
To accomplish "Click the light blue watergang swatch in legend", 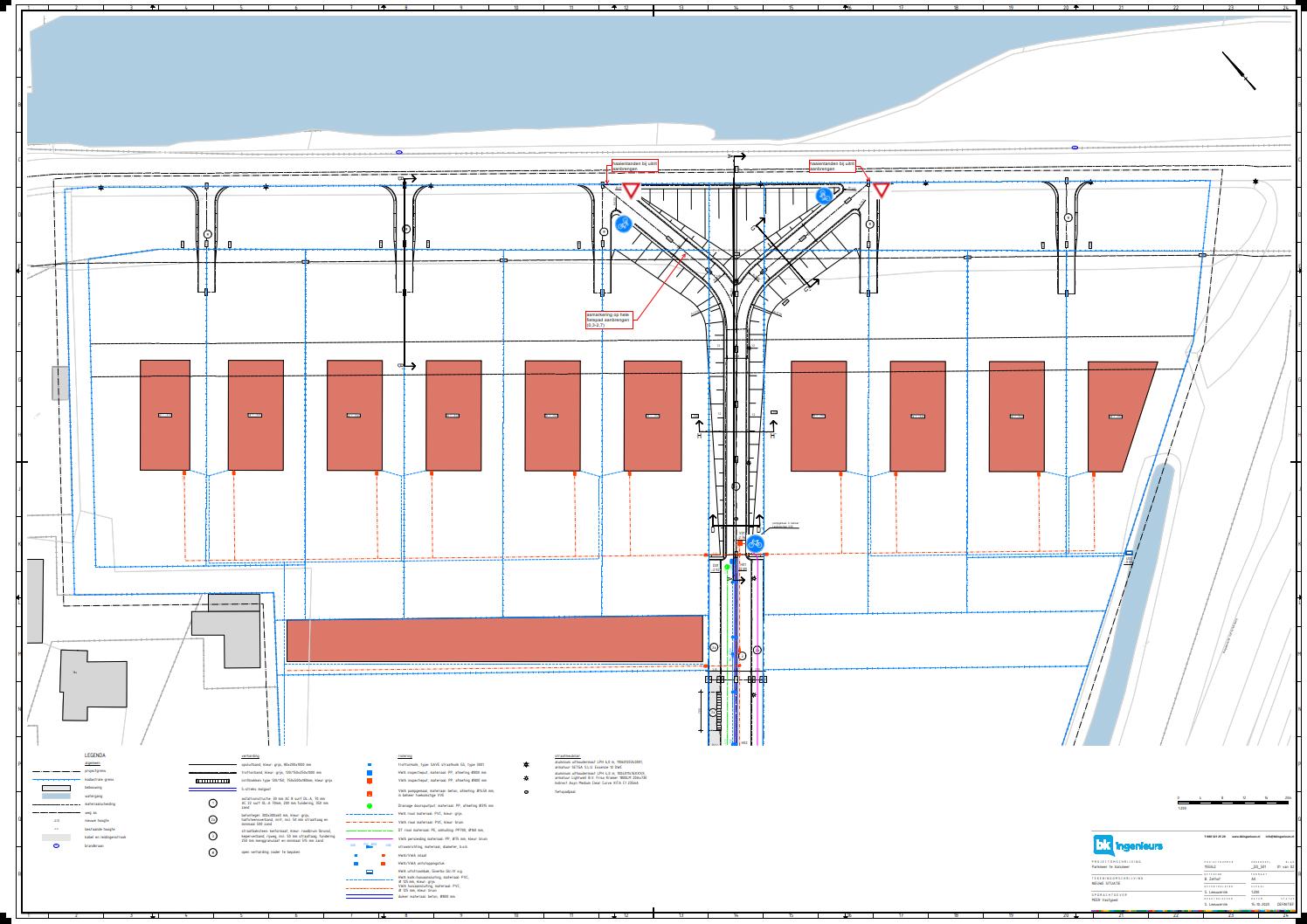I will tap(56, 796).
